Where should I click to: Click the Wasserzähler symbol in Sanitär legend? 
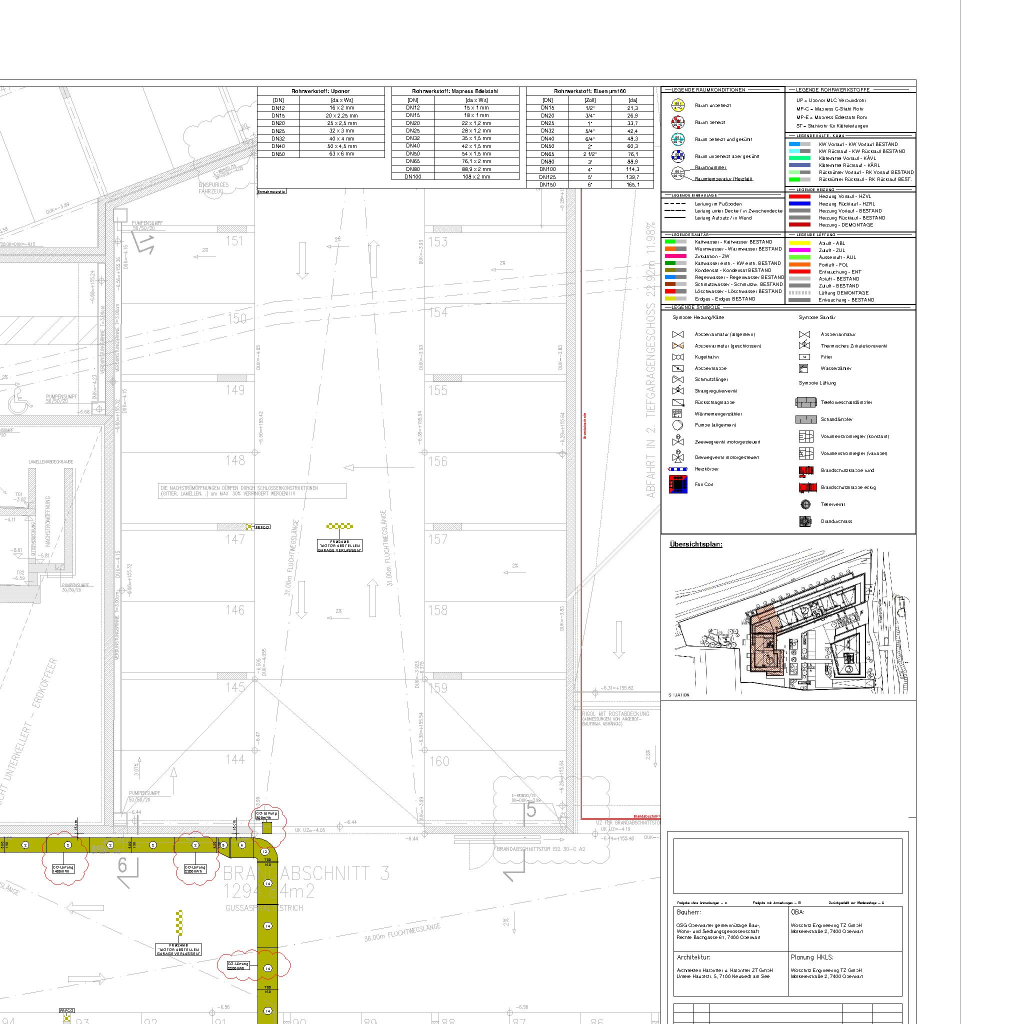[x=803, y=368]
